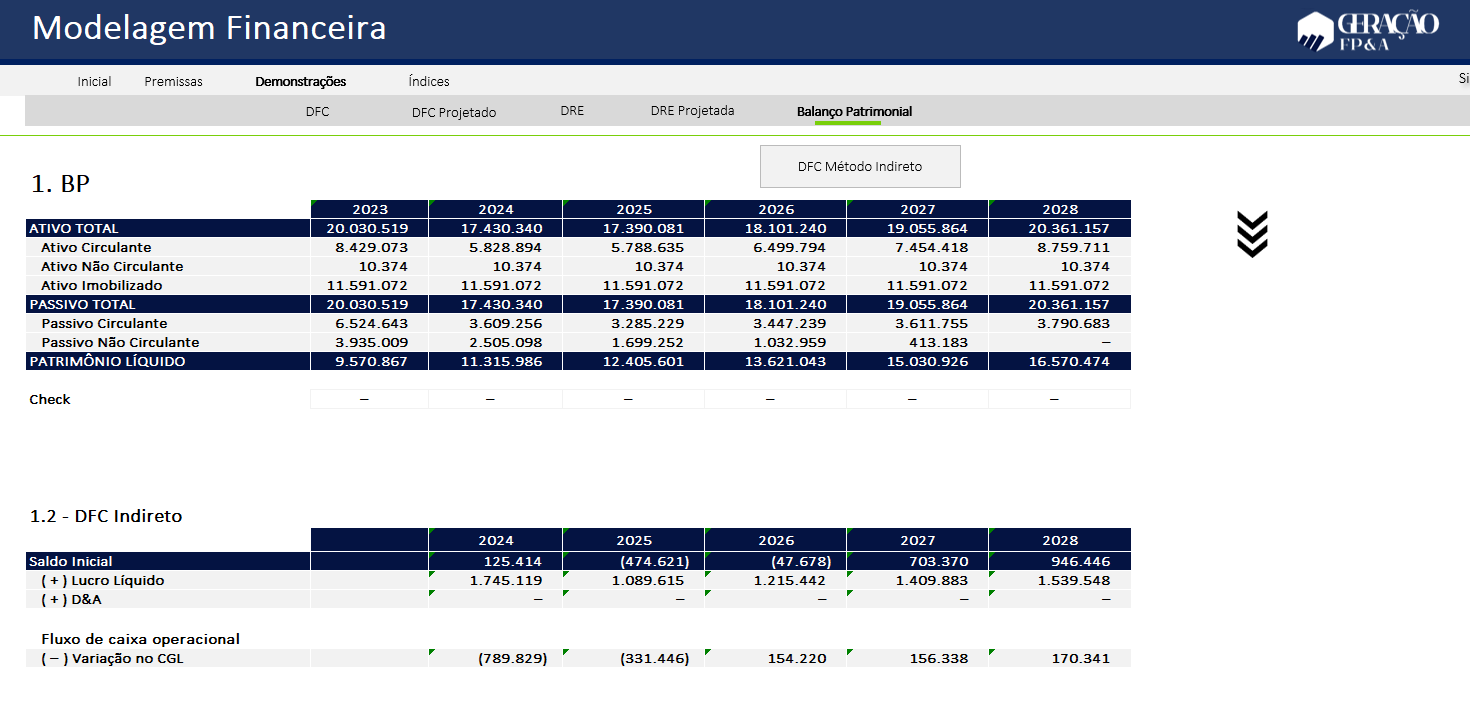Select the 2023 column header in BP table
The height and width of the screenshot is (703, 1470).
point(370,209)
